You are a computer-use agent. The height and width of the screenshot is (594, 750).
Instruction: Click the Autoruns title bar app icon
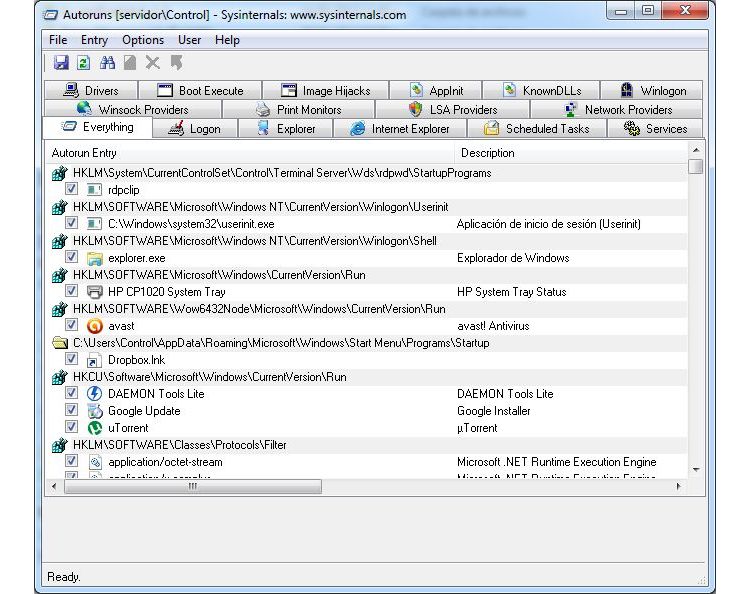coord(51,15)
